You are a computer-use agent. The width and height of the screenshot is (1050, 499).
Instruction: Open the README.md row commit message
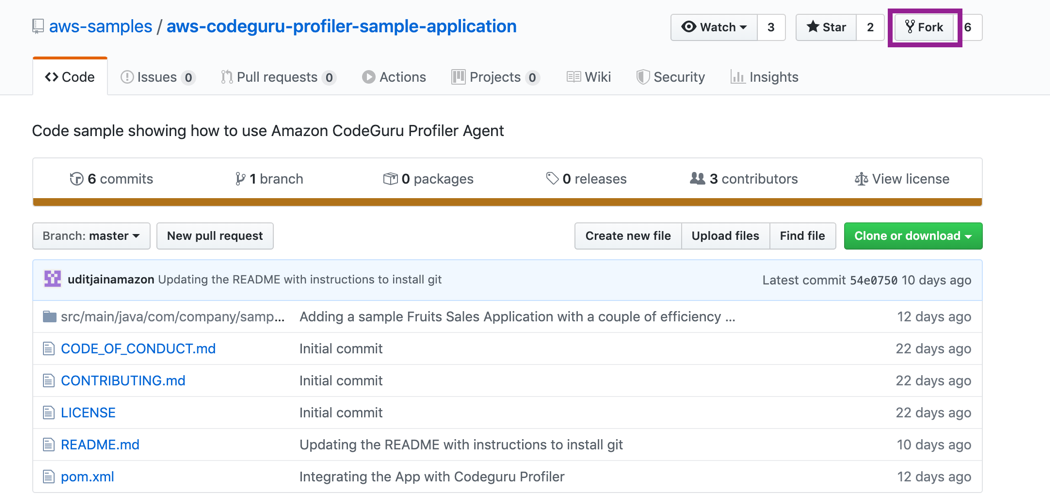pyautogui.click(x=461, y=445)
